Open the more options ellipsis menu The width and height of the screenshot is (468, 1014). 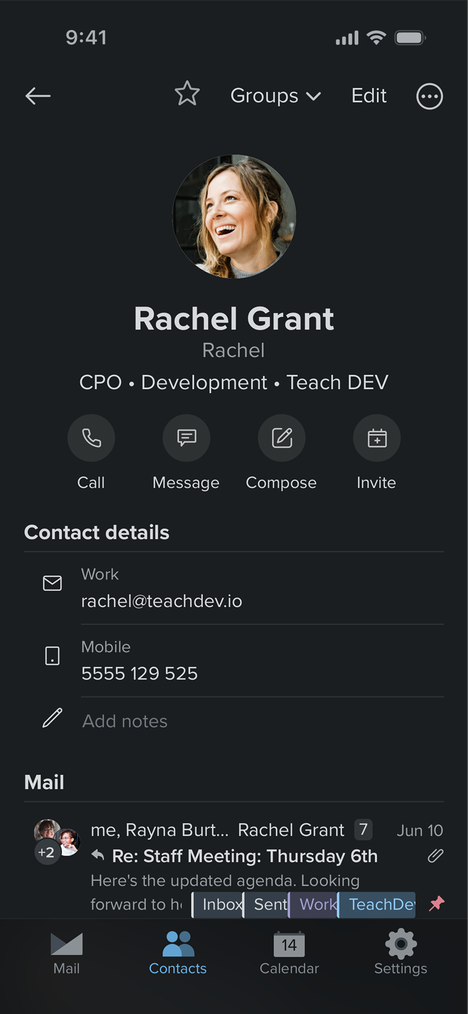(430, 96)
